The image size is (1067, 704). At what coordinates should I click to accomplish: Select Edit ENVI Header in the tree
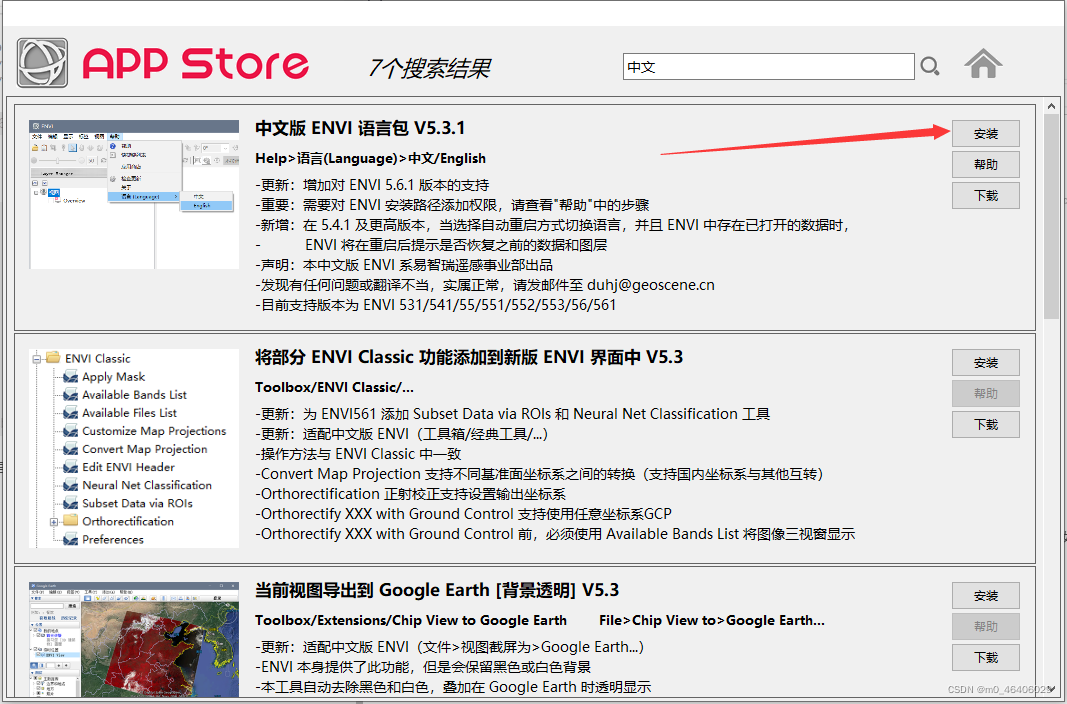pos(128,467)
